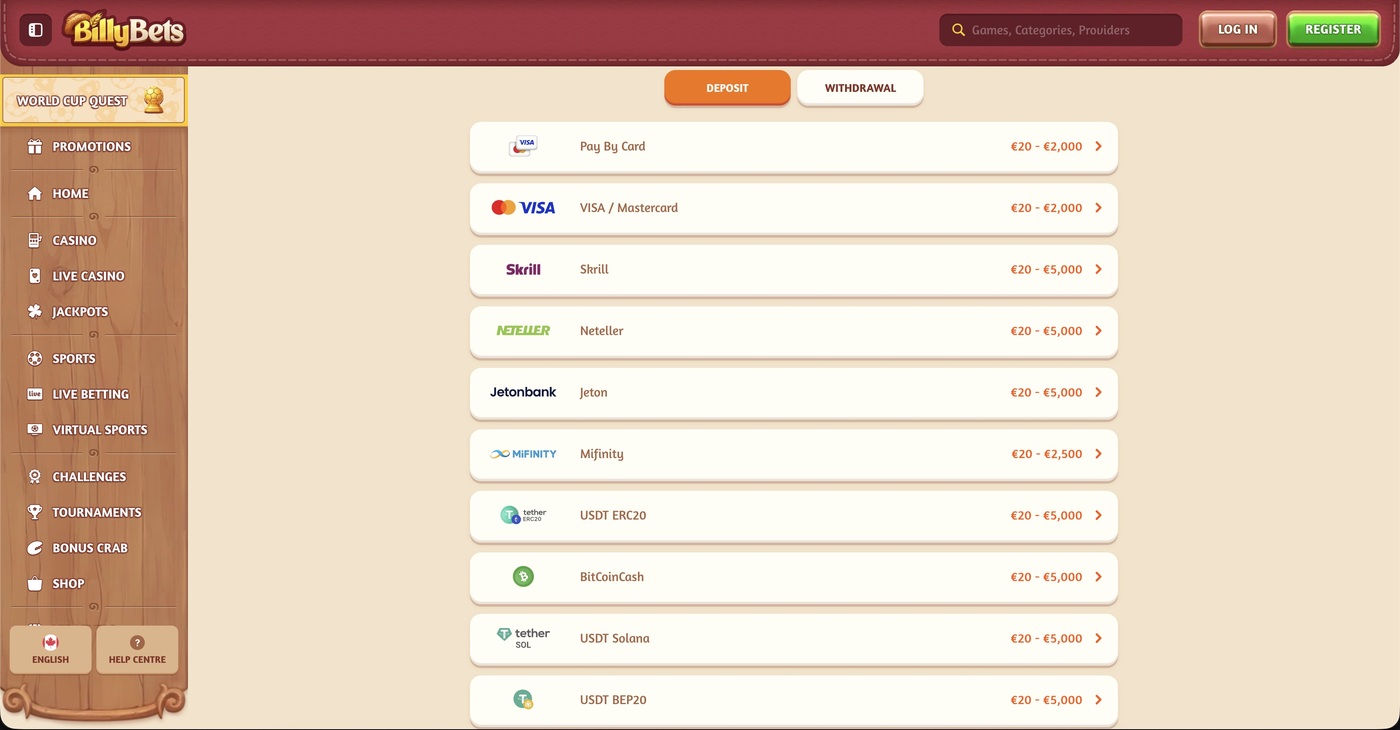
Task: Expand the Pay By Card chevron
Action: (1098, 146)
